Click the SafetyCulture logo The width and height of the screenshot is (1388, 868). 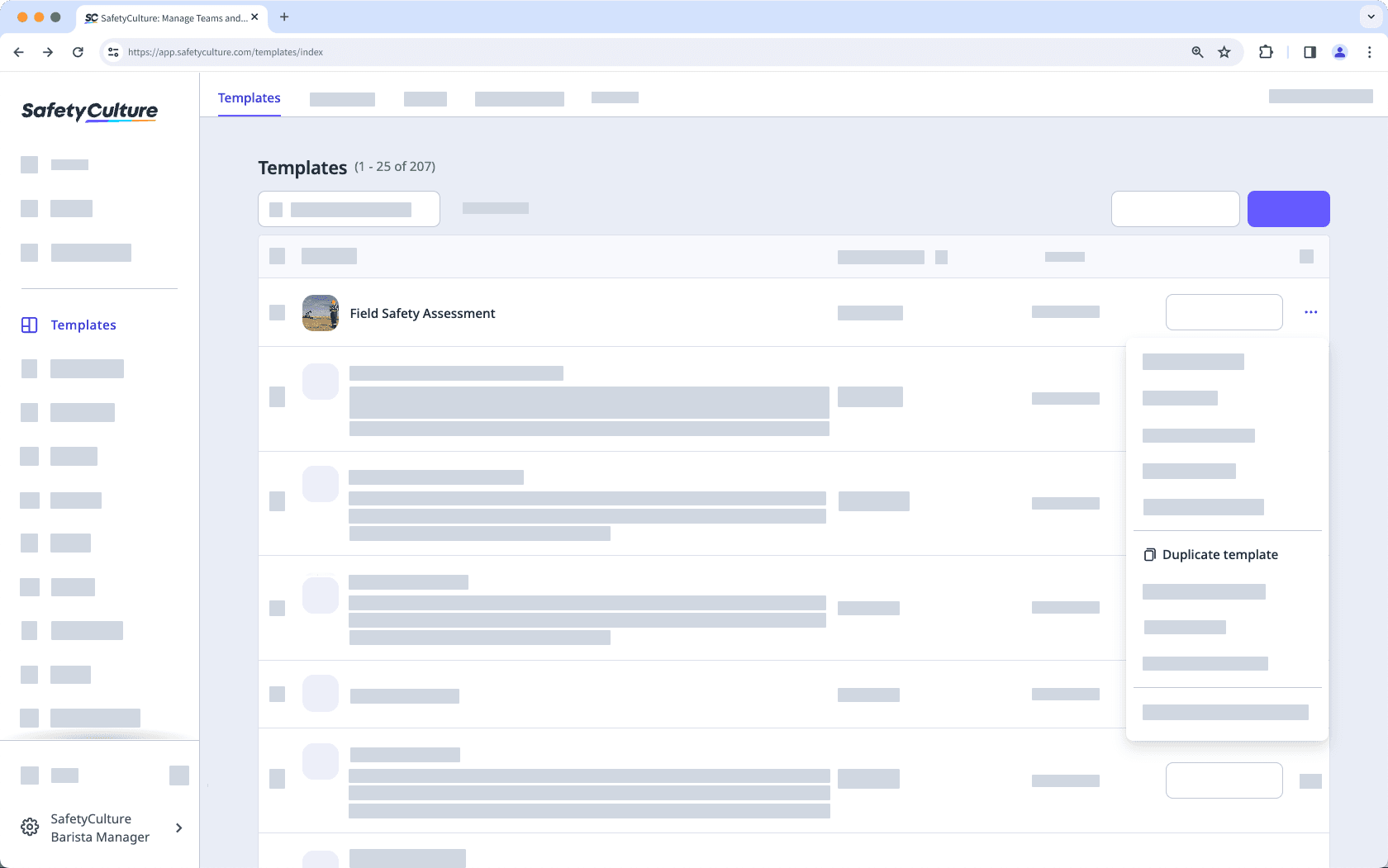point(88,111)
